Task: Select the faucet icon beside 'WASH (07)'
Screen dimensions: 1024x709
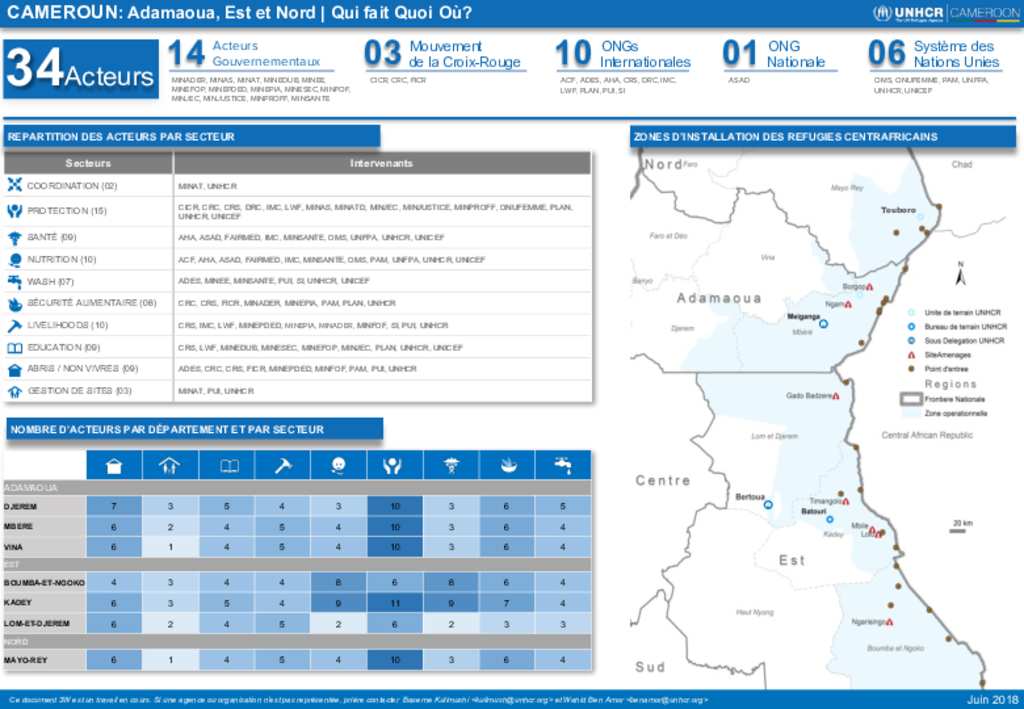Action: pyautogui.click(x=14, y=281)
